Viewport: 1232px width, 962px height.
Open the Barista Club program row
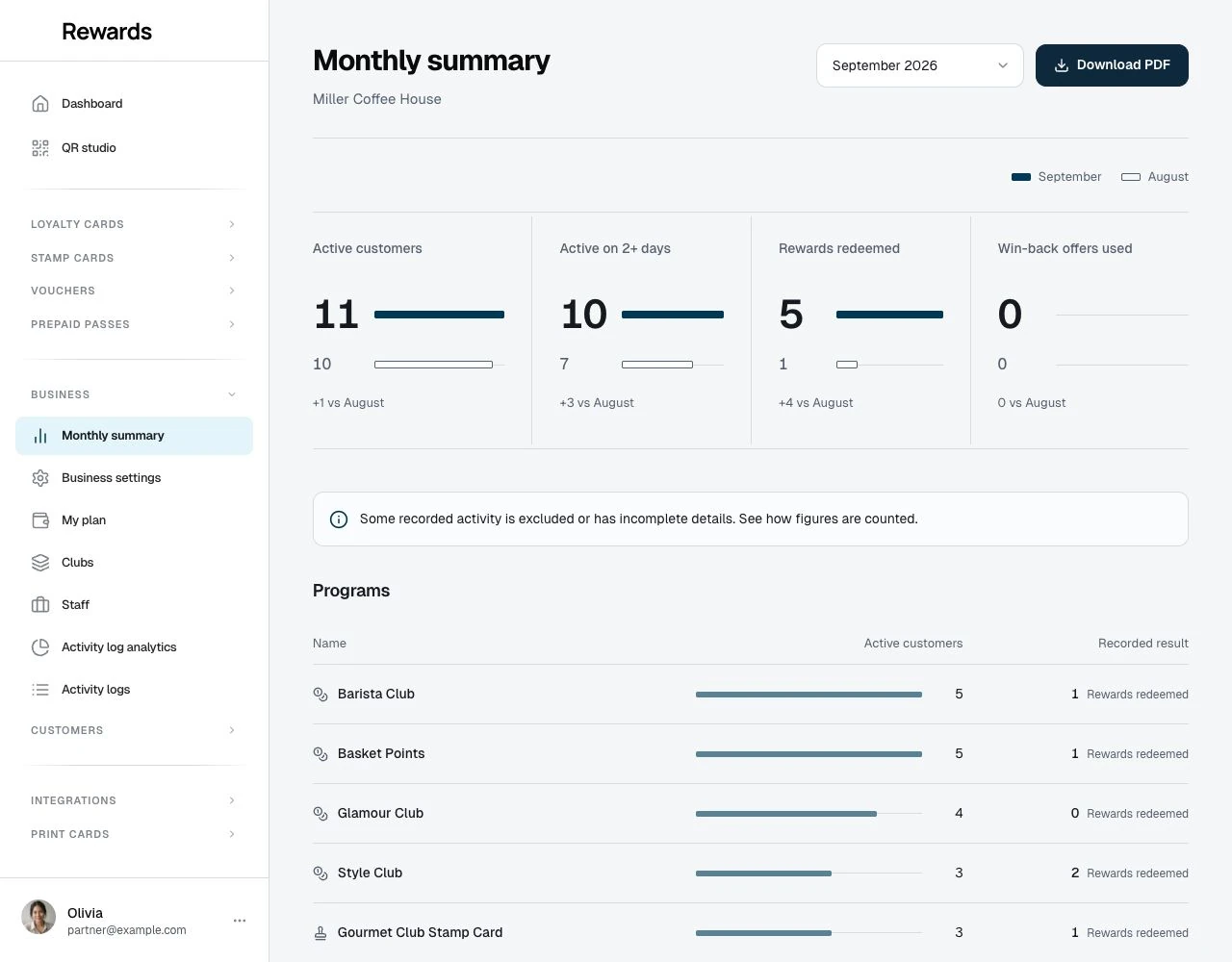[x=751, y=695]
